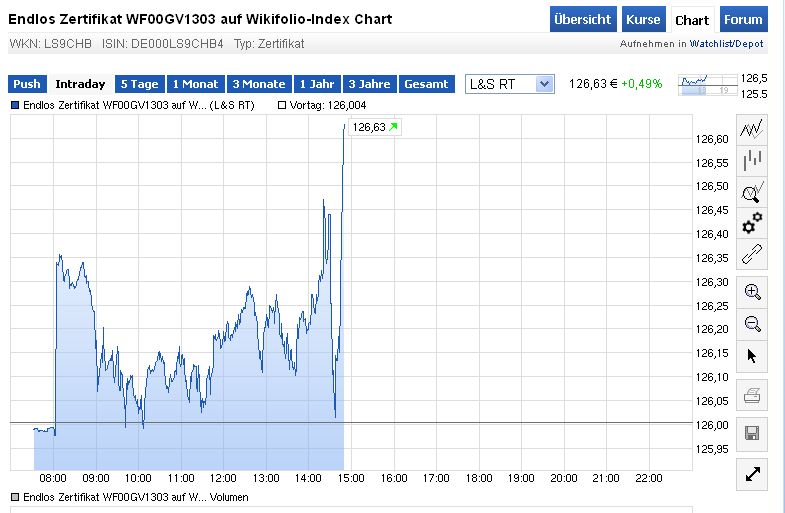Click the 22:00 time axis label
The width and height of the screenshot is (785, 513).
(649, 478)
